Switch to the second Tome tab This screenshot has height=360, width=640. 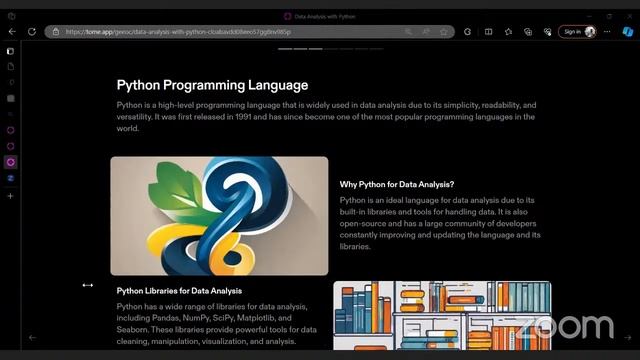(x=11, y=146)
